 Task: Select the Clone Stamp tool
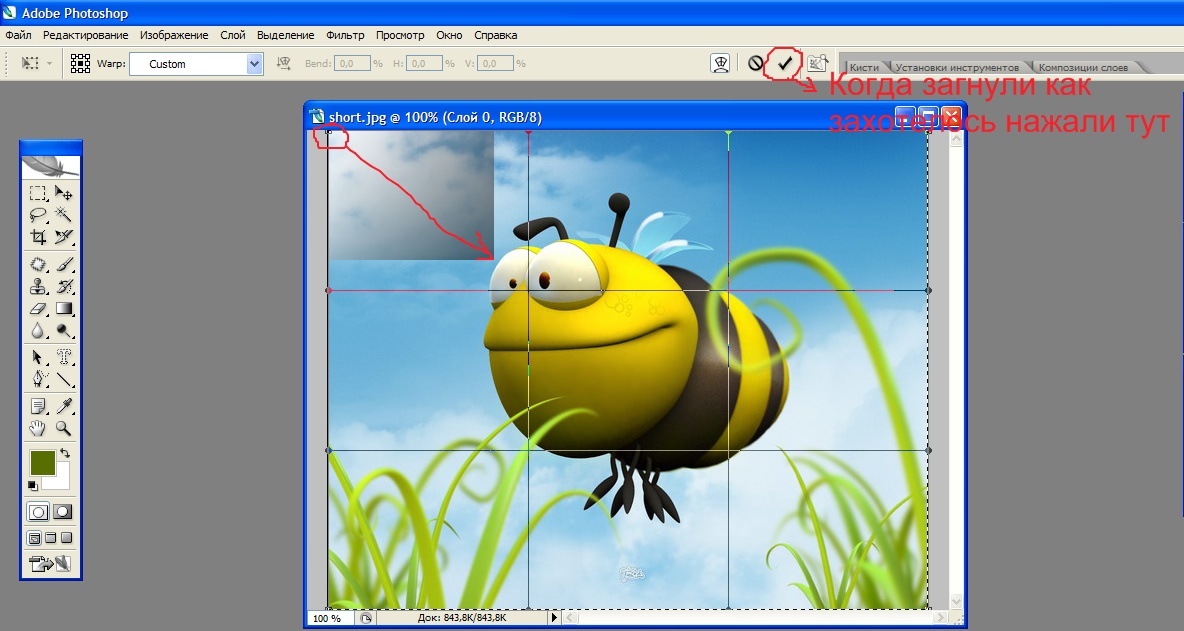38,286
